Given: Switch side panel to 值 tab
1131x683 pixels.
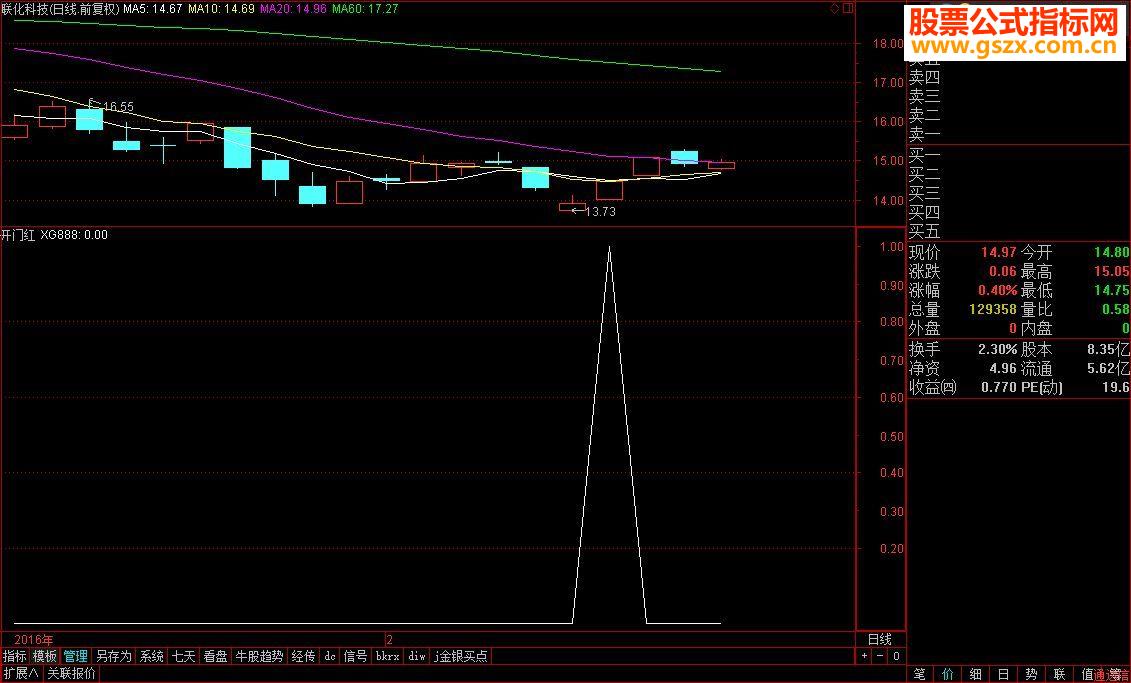Looking at the screenshot, I should 1088,674.
